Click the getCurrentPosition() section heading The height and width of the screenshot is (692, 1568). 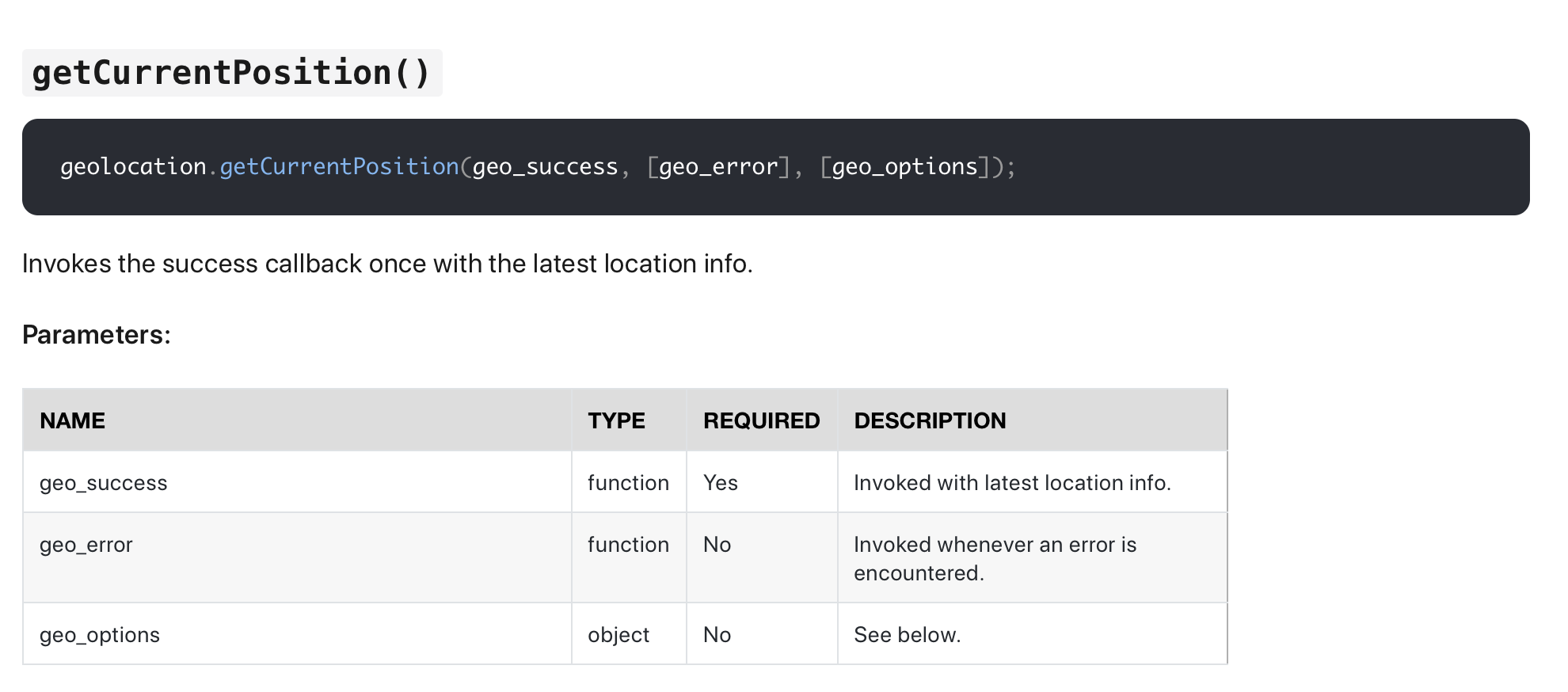pyautogui.click(x=231, y=73)
